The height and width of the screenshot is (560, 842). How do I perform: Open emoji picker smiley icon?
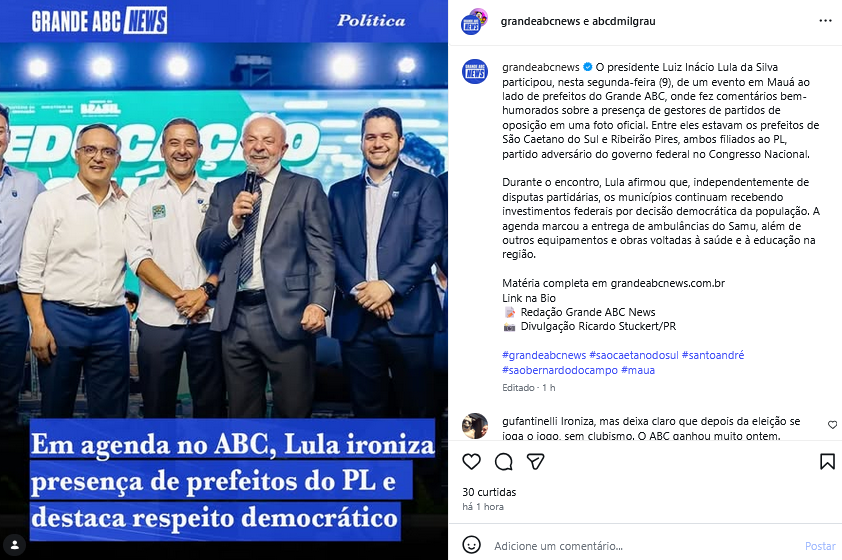(x=471, y=545)
